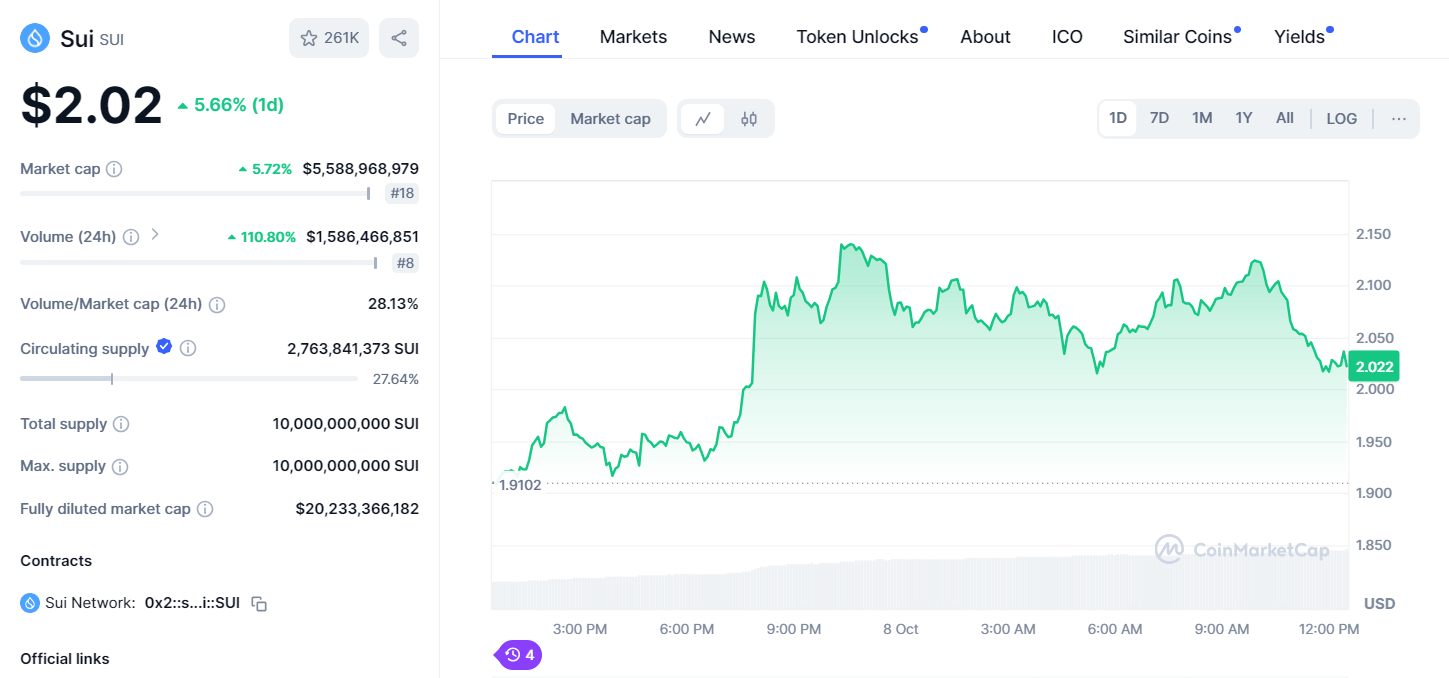
Task: Open the ICO tab
Action: click(1067, 37)
